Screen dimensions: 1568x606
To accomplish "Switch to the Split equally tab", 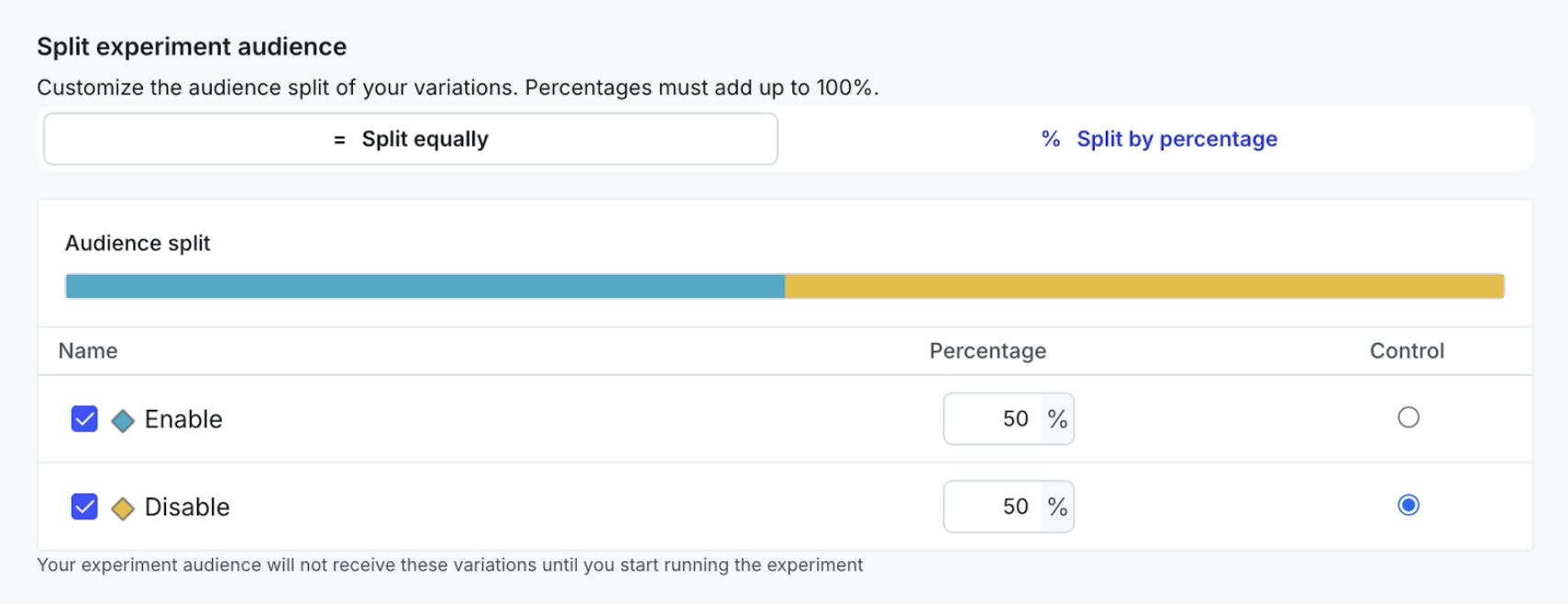I will point(411,139).
